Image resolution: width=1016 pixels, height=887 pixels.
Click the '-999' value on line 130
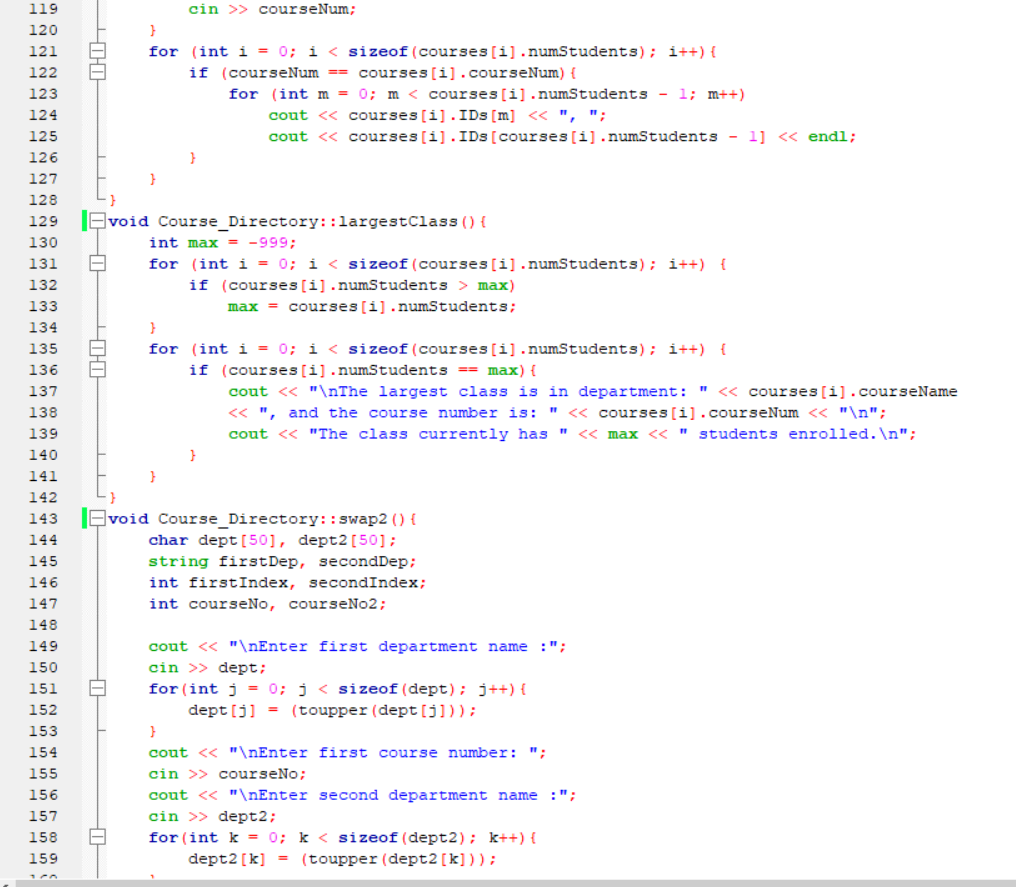269,242
